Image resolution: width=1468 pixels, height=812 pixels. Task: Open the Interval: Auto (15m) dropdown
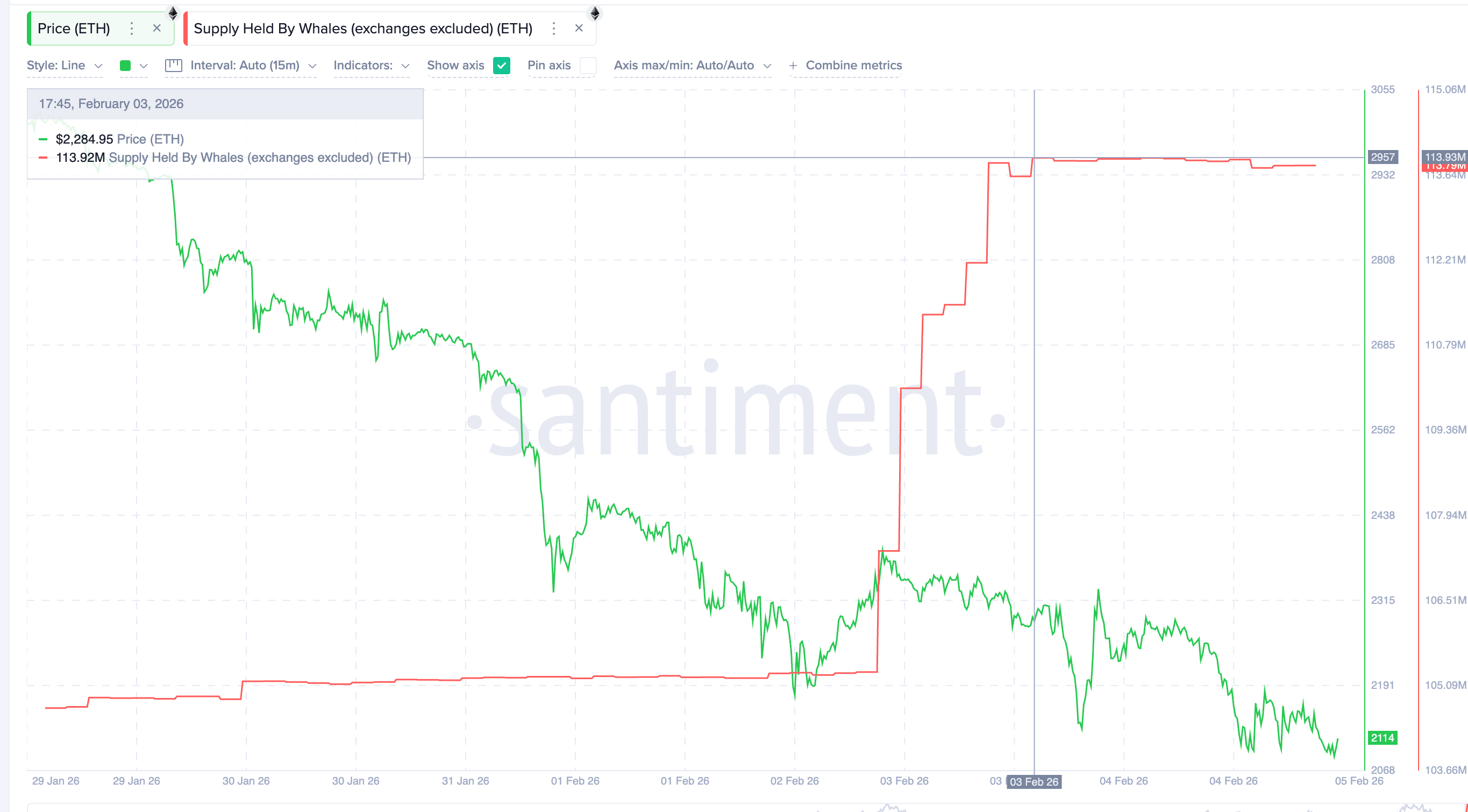click(251, 65)
